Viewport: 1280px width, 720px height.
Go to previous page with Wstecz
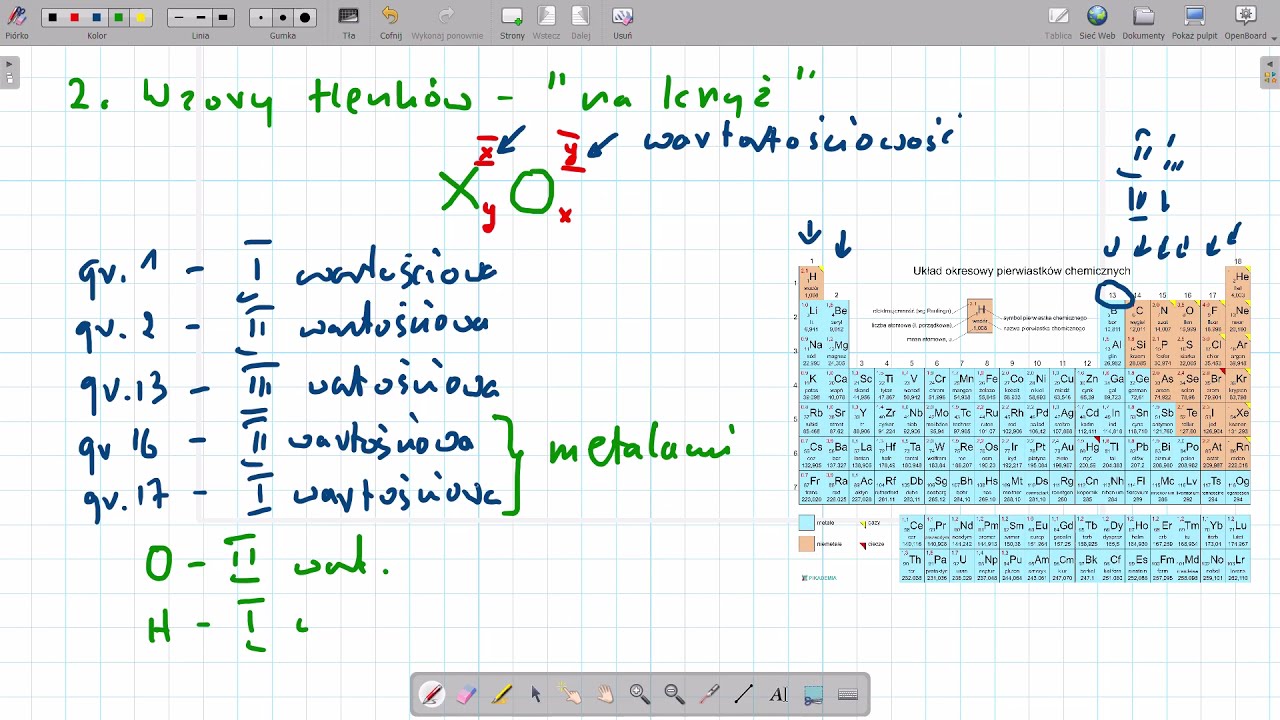point(546,21)
